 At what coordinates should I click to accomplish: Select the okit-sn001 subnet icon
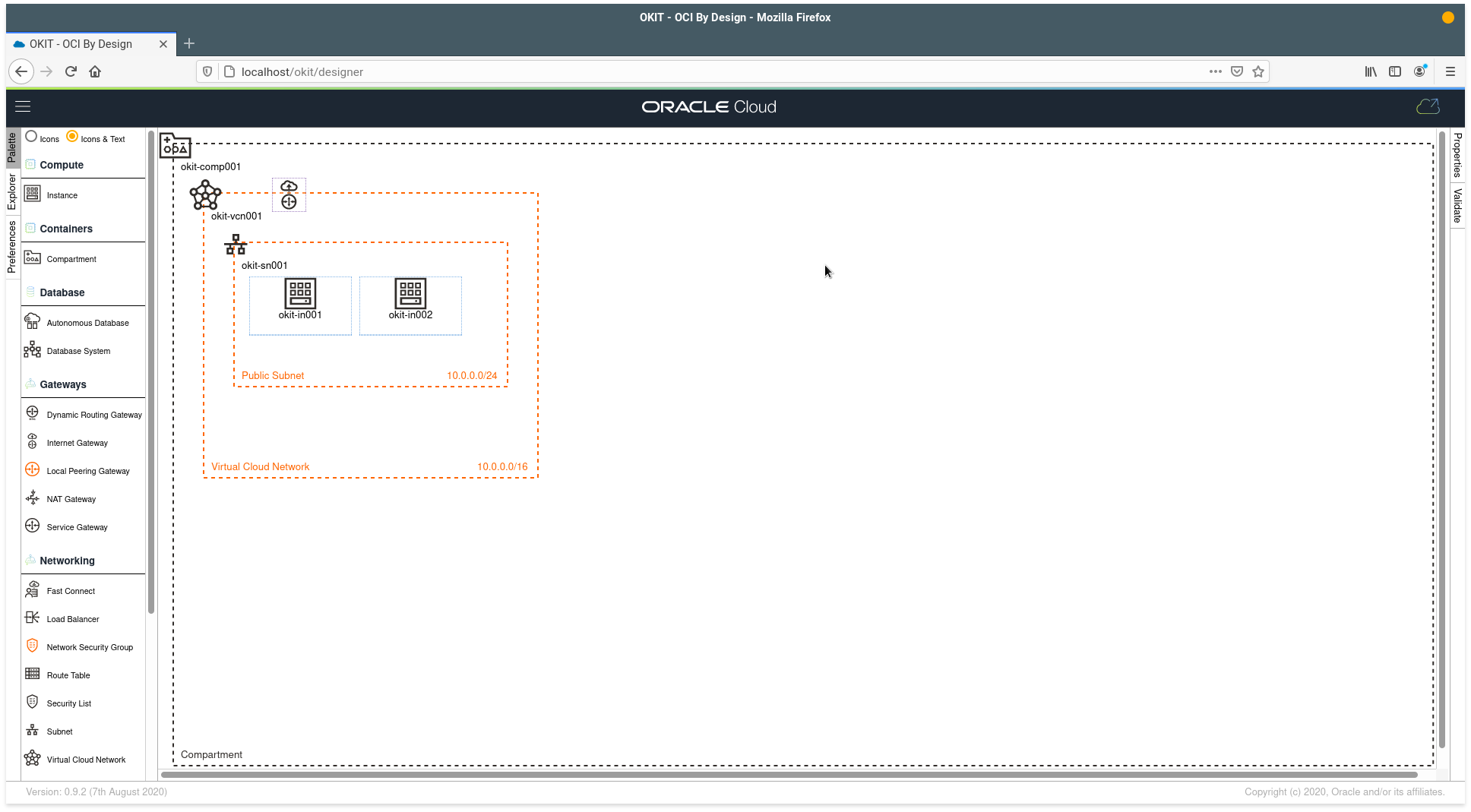pyautogui.click(x=236, y=245)
